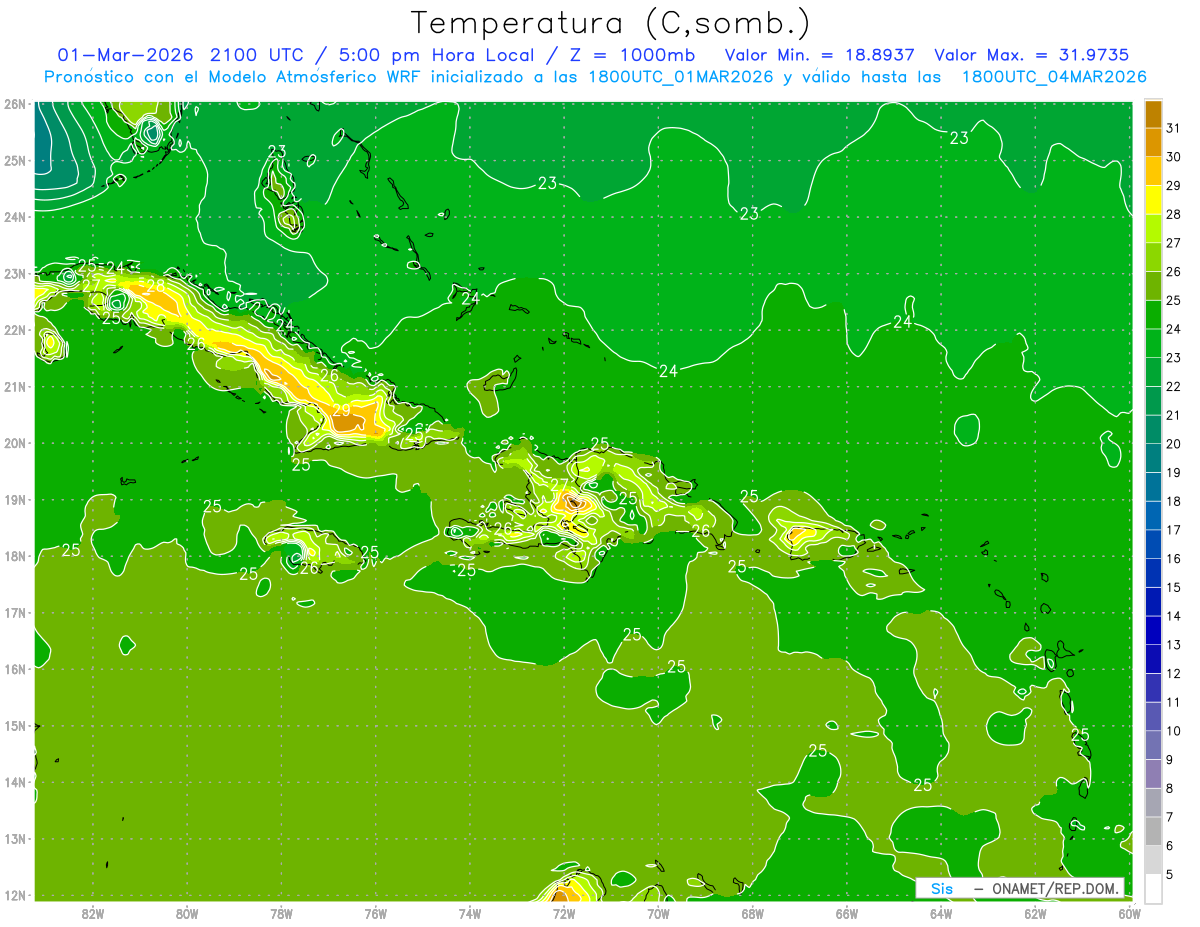Image resolution: width=1200 pixels, height=927 pixels.
Task: Click the legend value "11"
Action: 1173,702
